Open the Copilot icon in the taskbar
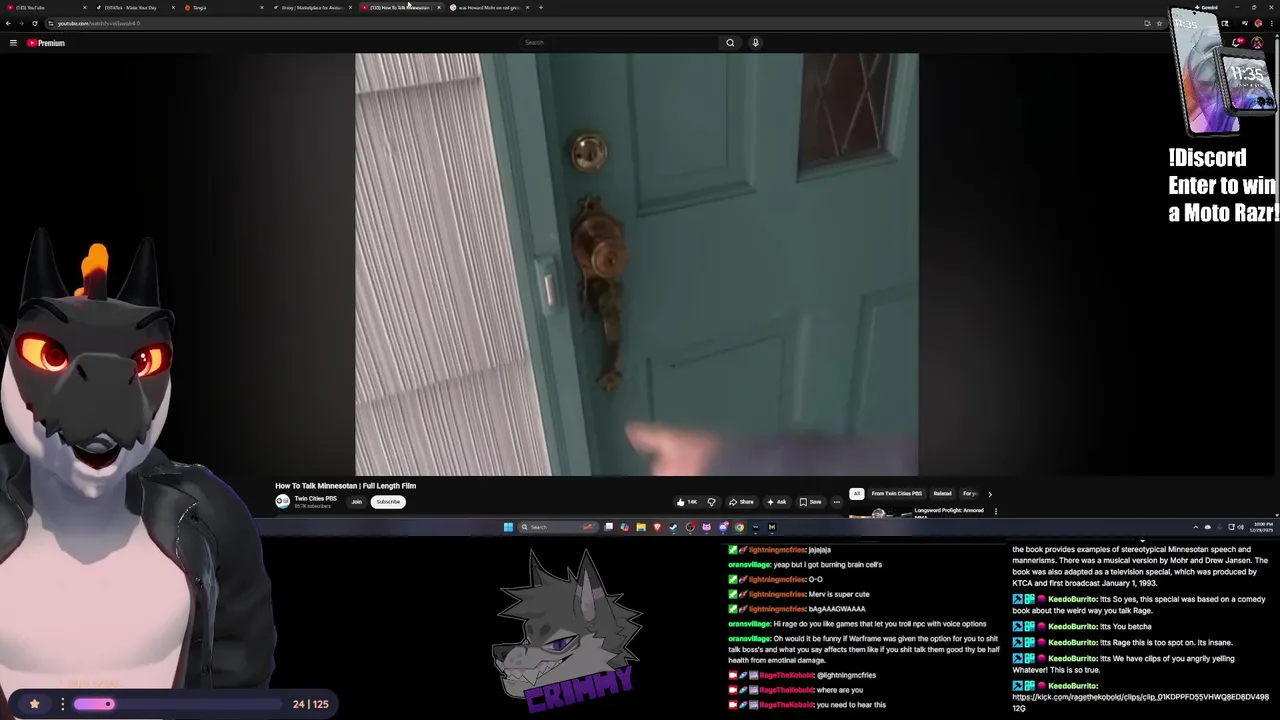 pyautogui.click(x=625, y=527)
